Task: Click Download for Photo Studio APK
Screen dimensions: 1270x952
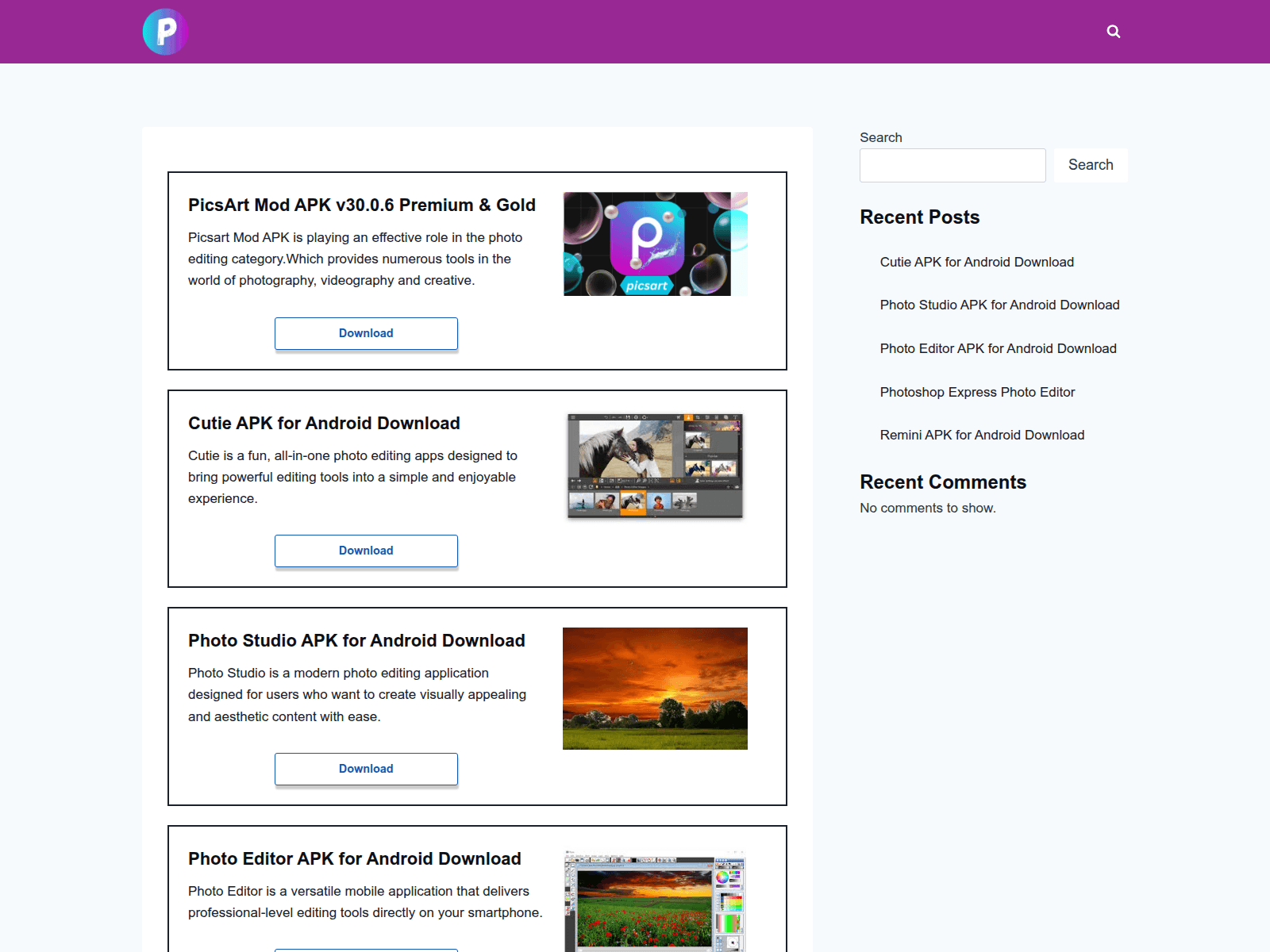Action: [x=366, y=769]
